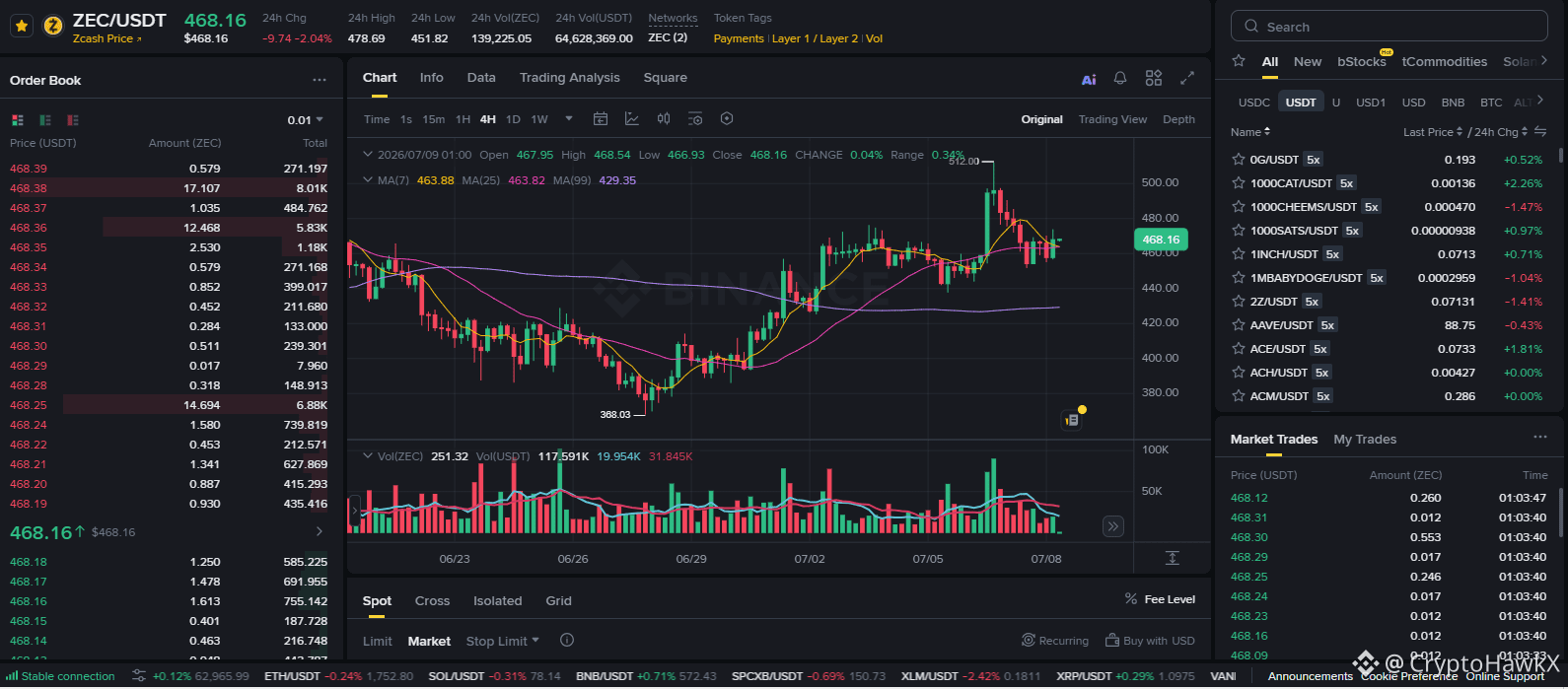Click Buy with USD
The height and width of the screenshot is (689, 1568).
1150,641
